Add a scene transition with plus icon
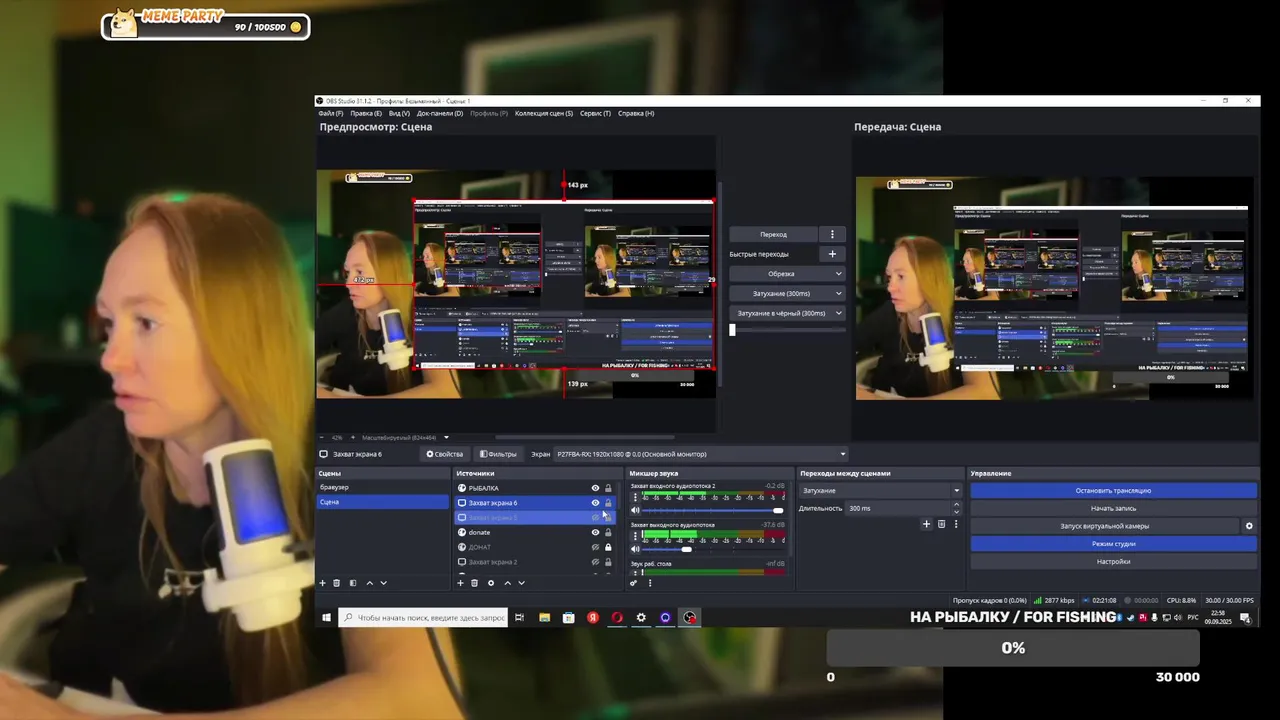Image resolution: width=1280 pixels, height=720 pixels. pos(926,524)
